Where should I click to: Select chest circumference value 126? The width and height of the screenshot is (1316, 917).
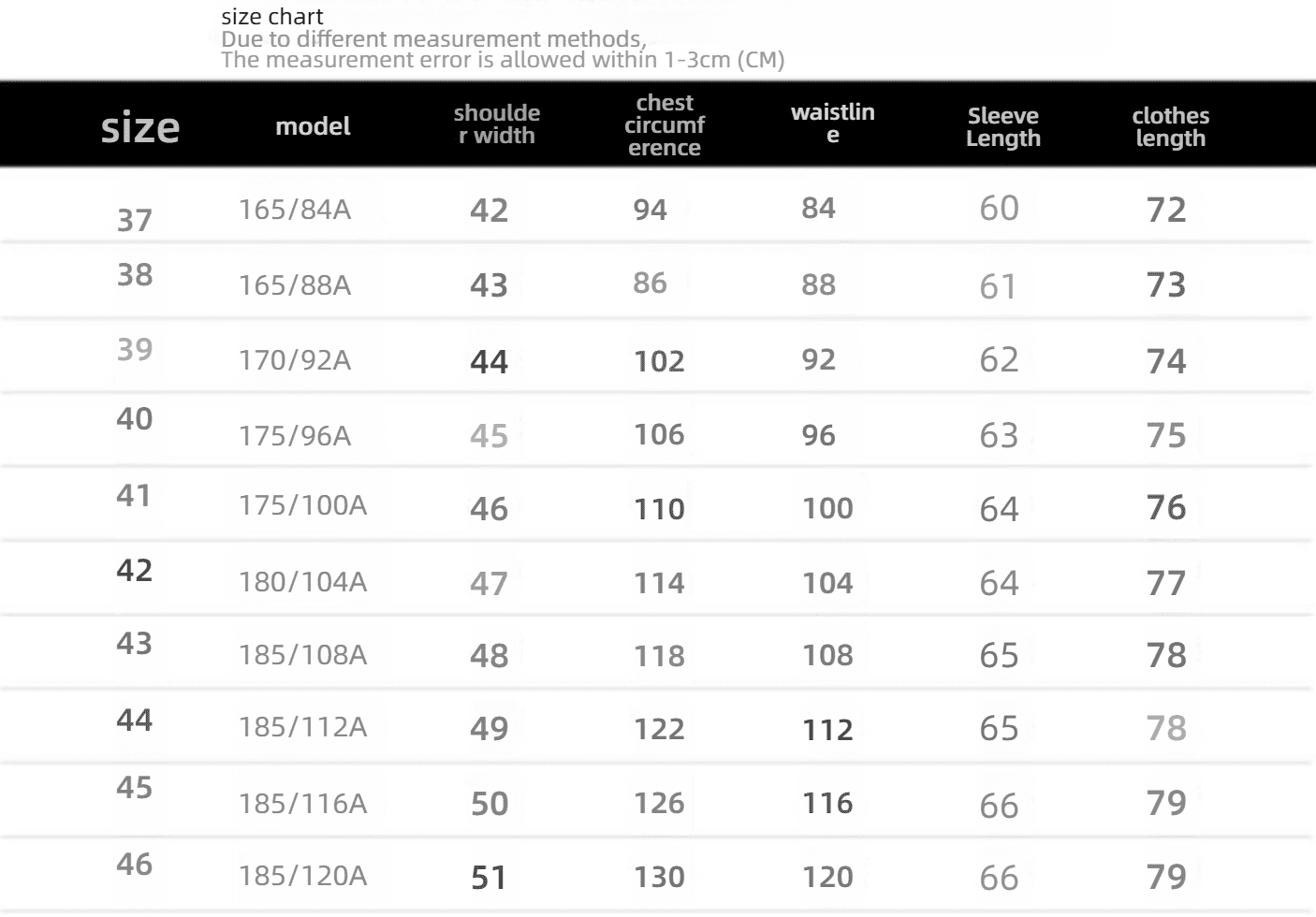[659, 803]
